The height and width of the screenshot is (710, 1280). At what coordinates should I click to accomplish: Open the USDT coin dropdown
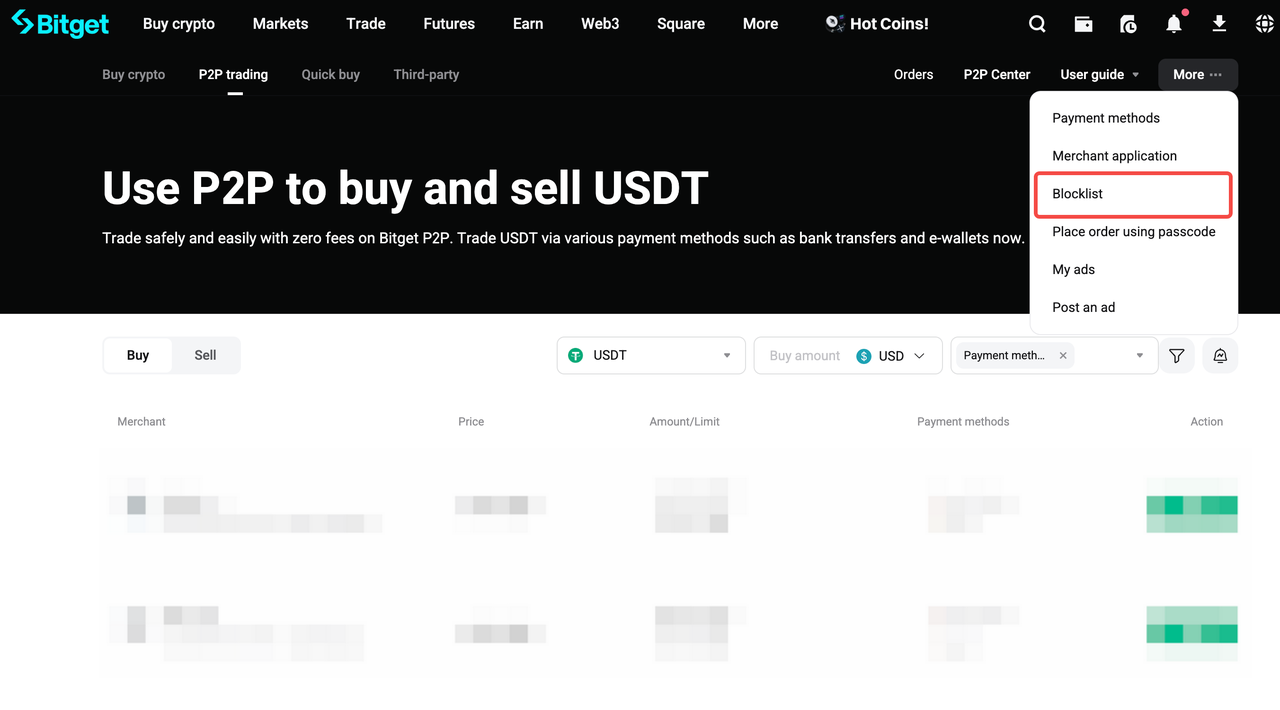coord(651,355)
